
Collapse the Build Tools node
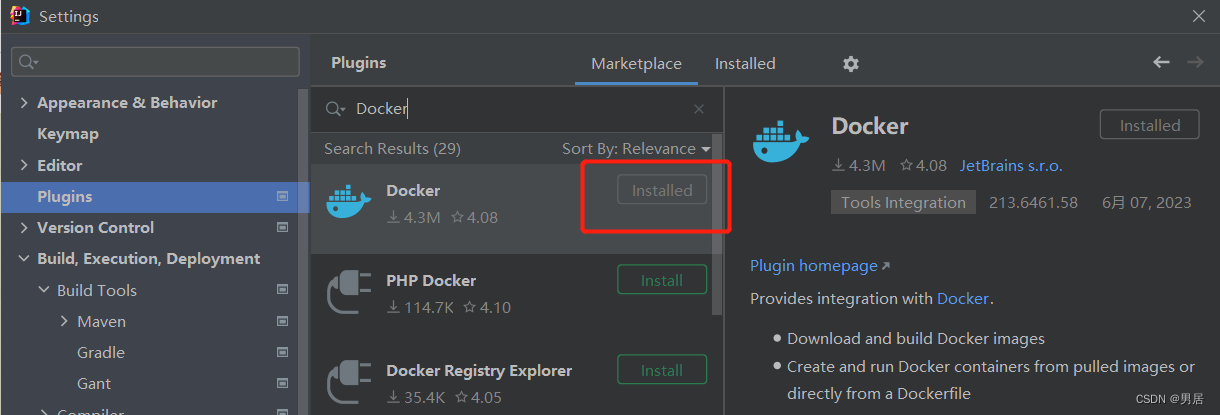[44, 290]
